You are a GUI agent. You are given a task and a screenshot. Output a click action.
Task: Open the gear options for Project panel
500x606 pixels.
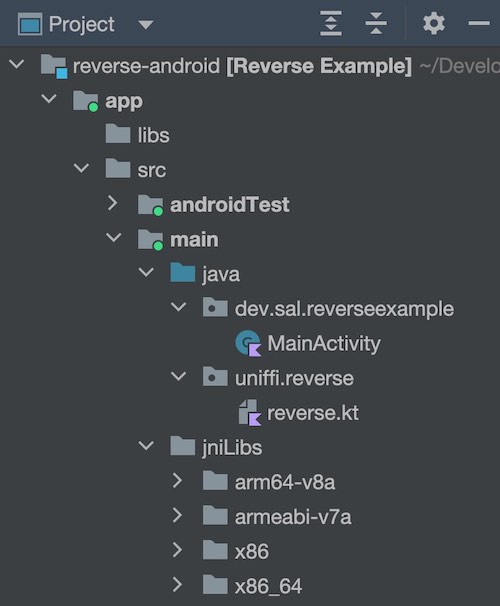coord(434,24)
